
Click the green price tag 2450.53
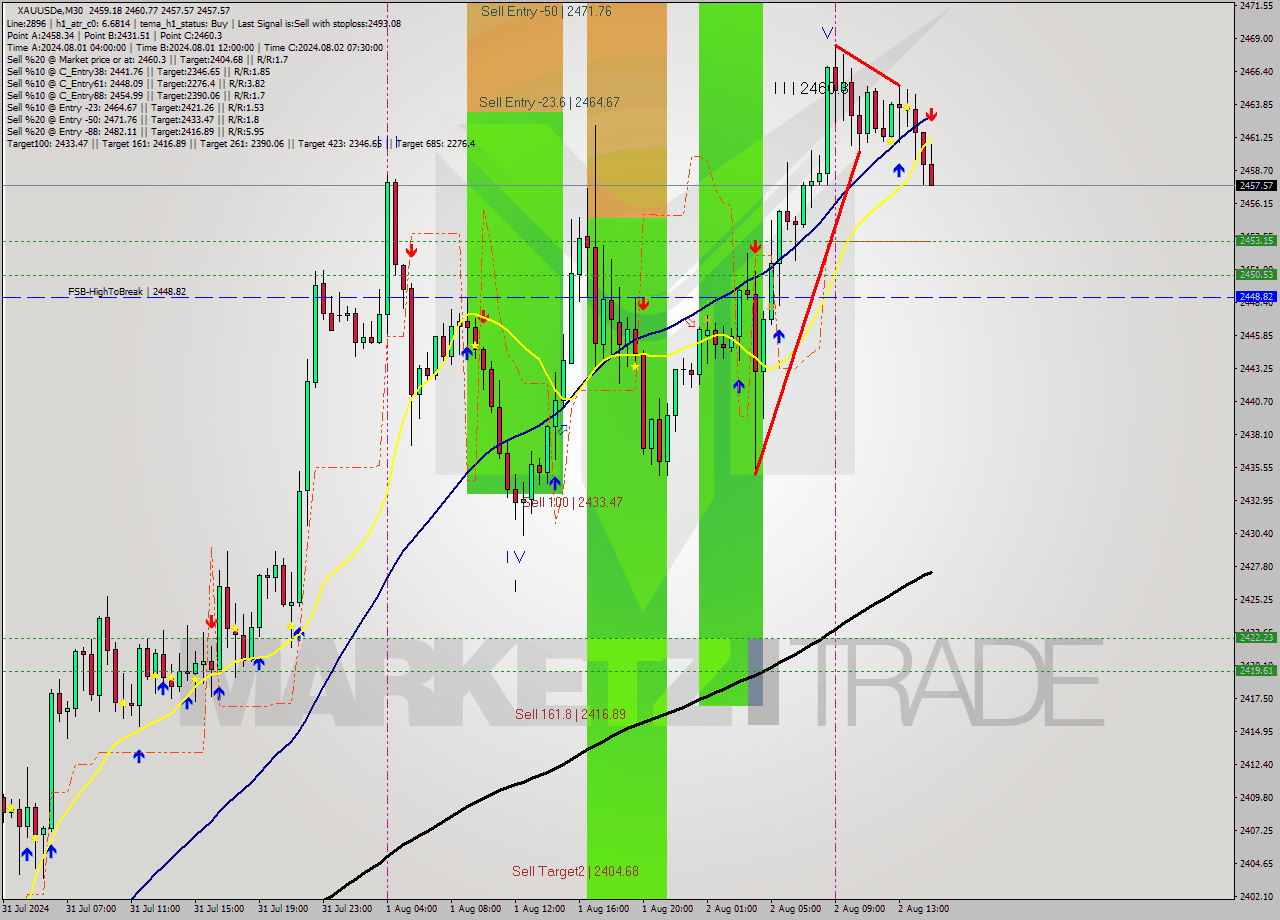(1256, 274)
